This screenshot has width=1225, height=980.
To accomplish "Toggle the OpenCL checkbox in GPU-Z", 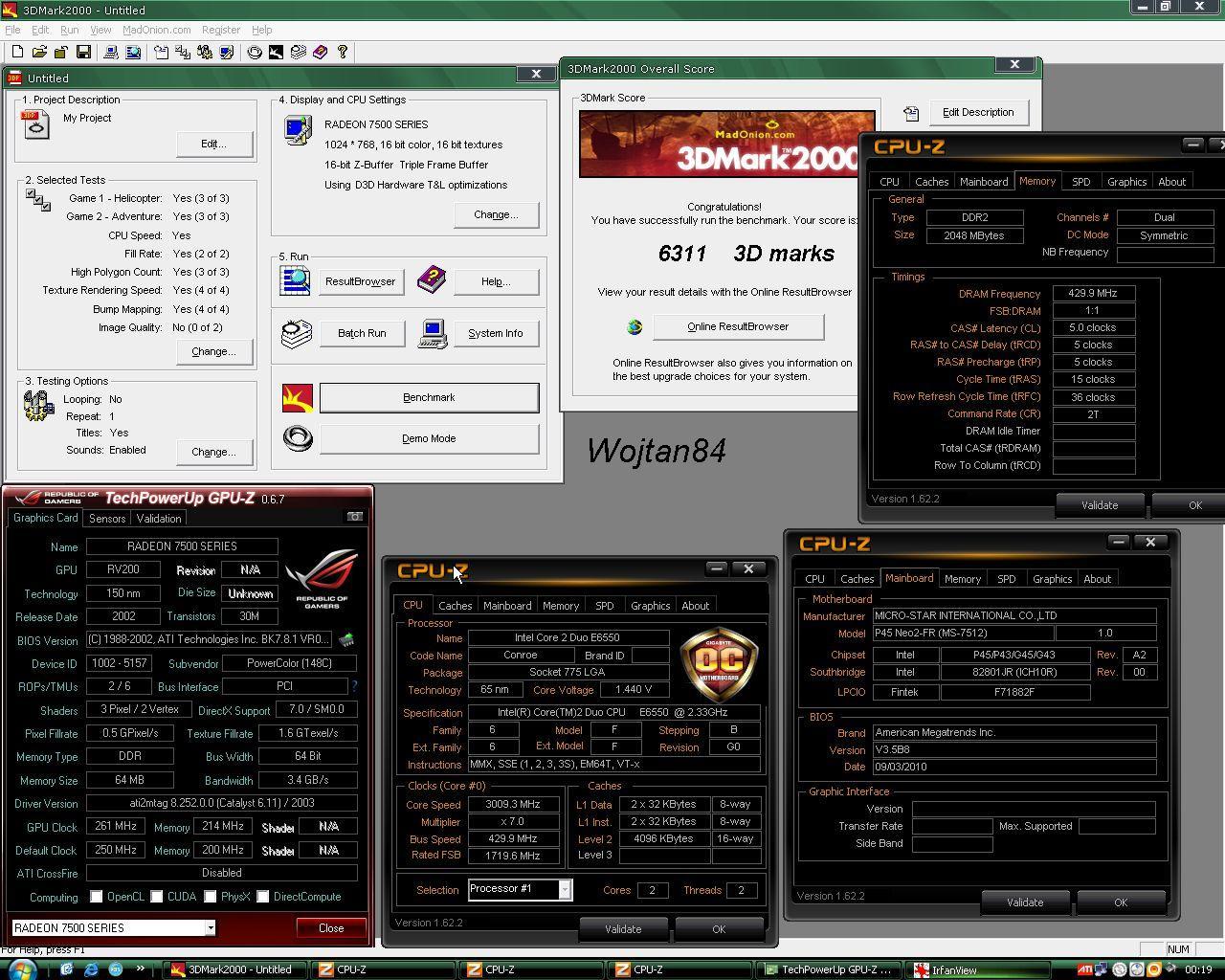I will [x=97, y=897].
